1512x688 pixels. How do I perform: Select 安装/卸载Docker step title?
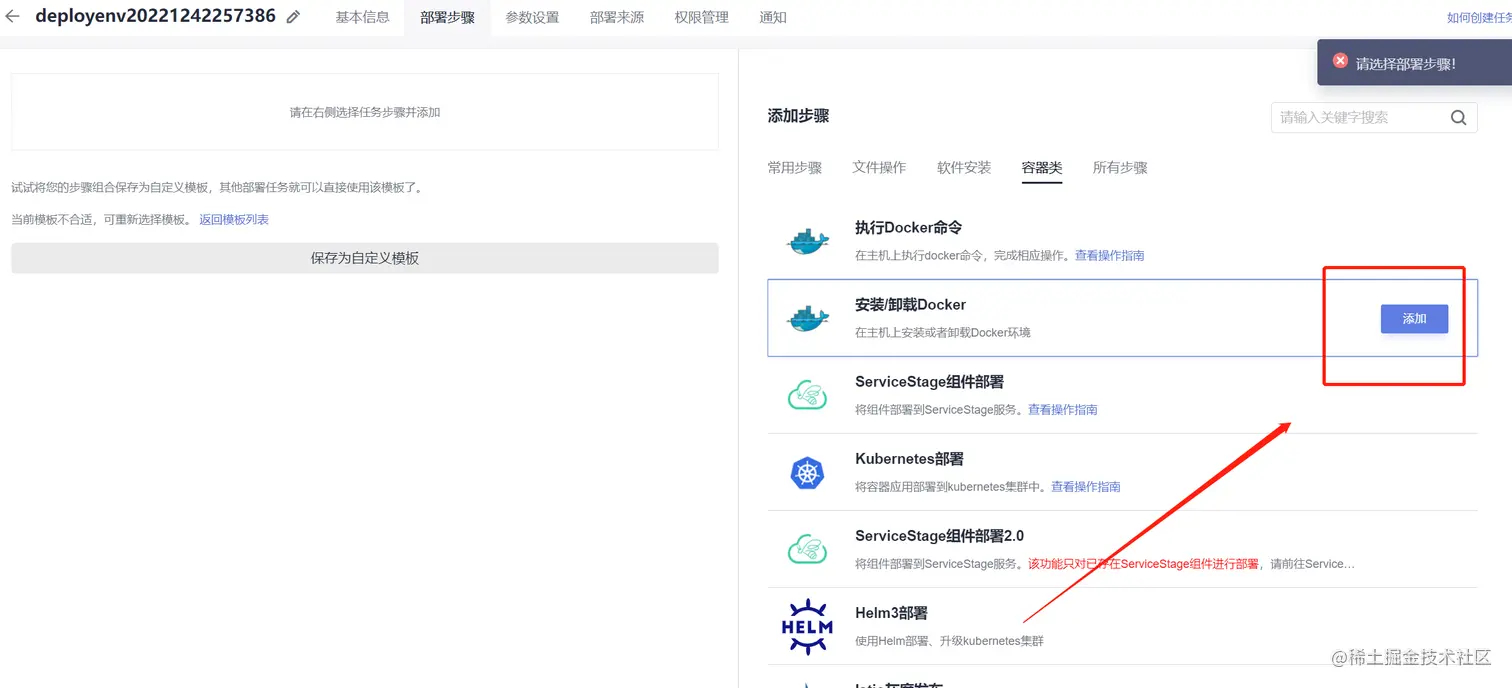point(910,305)
